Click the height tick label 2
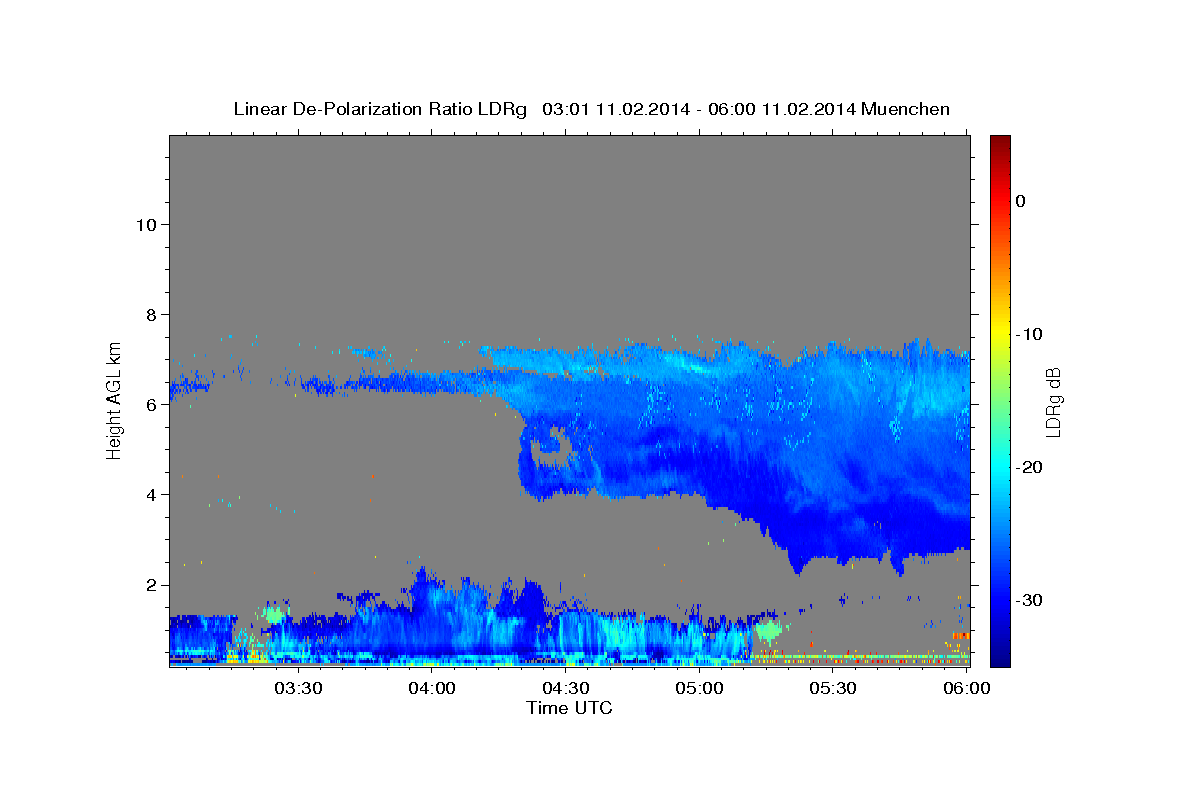The width and height of the screenshot is (1200, 800). point(150,585)
